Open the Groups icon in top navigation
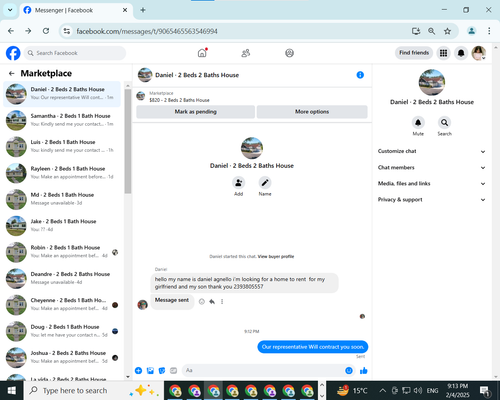Screen dimensions: 500x400 click(x=289, y=53)
